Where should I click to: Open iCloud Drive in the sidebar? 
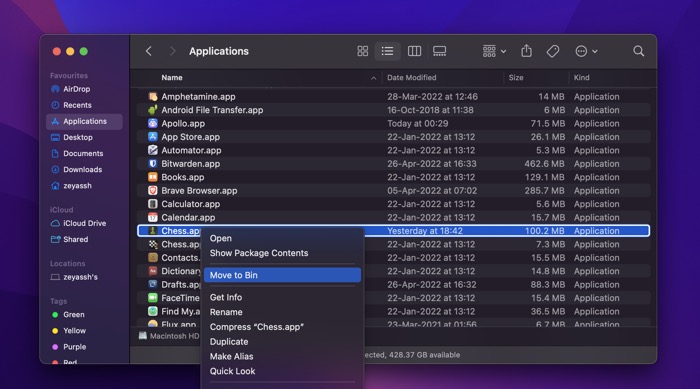84,223
